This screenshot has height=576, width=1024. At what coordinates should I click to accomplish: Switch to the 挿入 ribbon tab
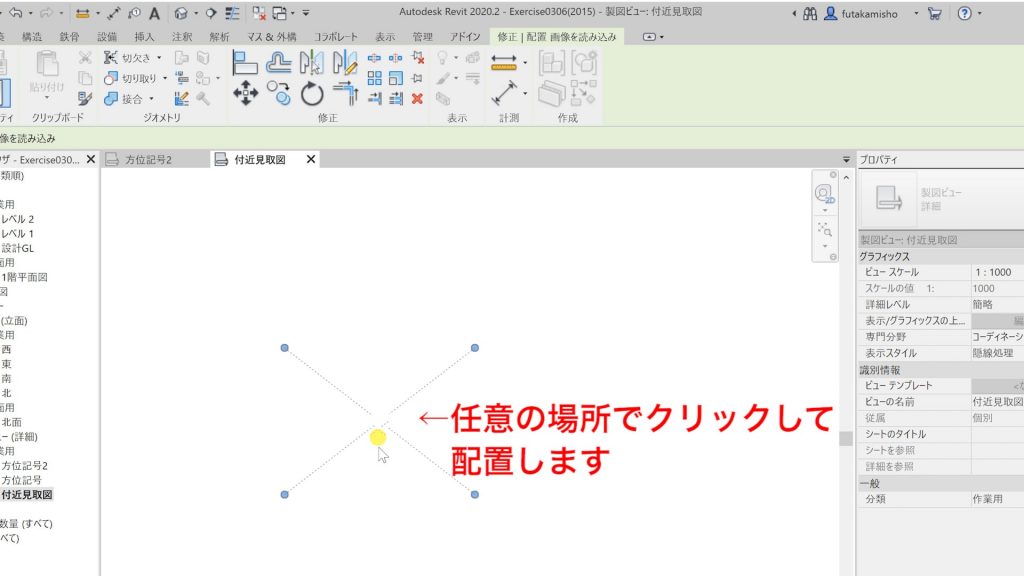pos(146,37)
